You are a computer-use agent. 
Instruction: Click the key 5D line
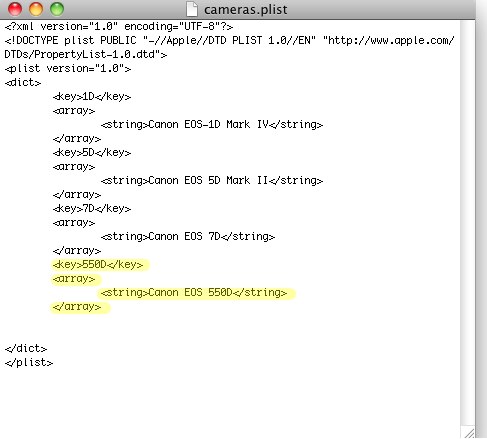[x=92, y=152]
